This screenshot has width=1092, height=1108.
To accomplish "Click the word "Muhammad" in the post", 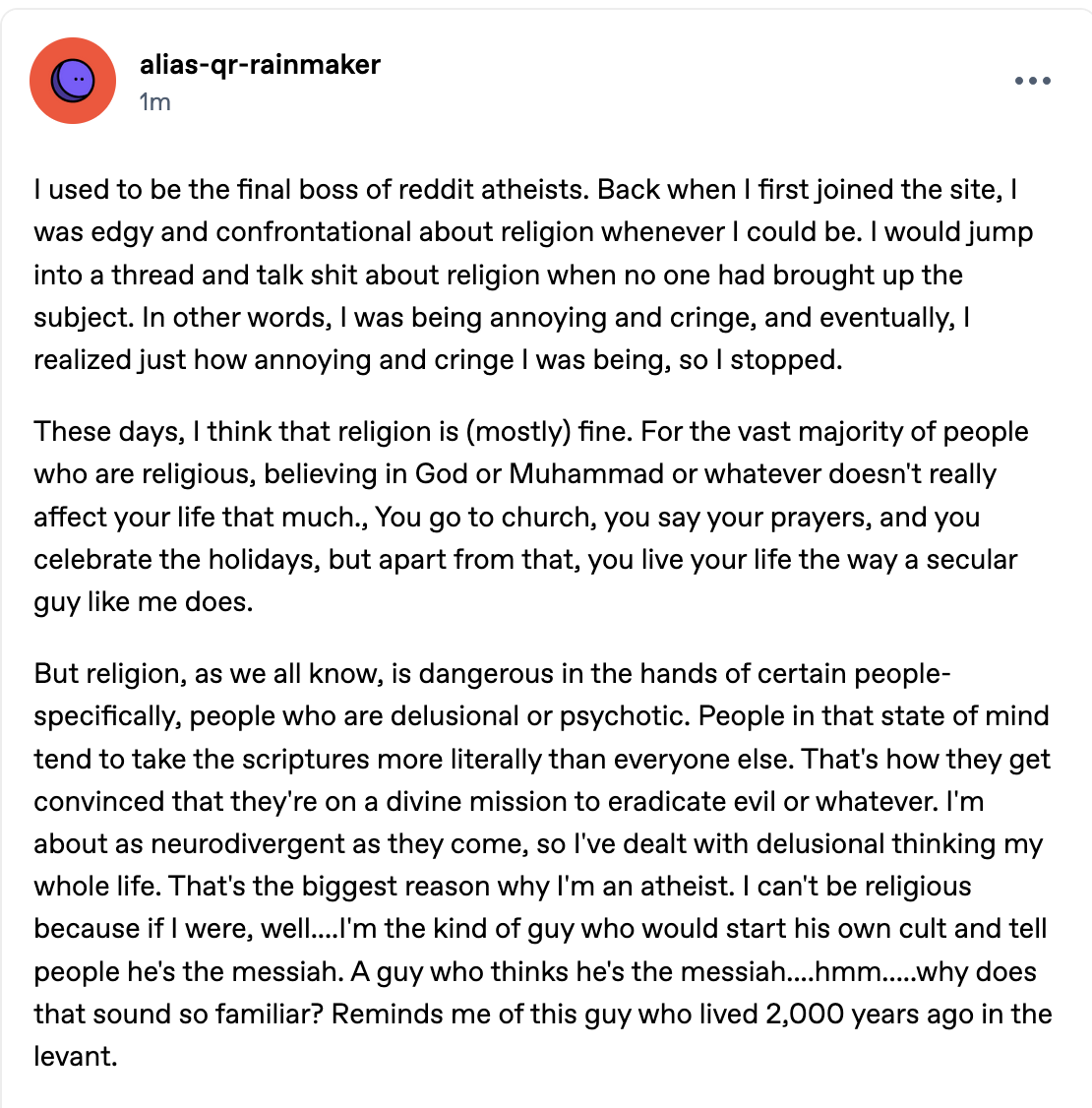I will click(x=586, y=474).
